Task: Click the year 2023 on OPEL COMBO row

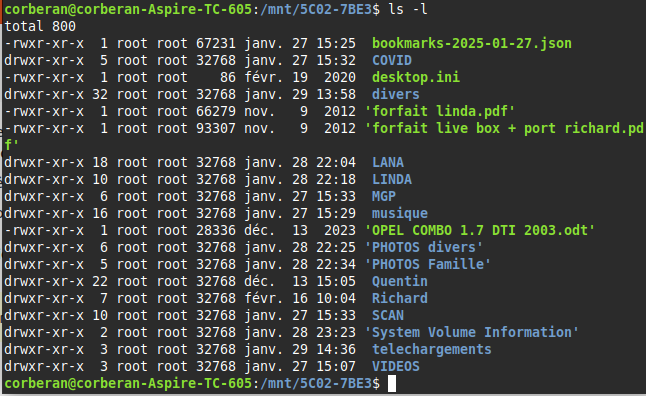Action: point(340,230)
